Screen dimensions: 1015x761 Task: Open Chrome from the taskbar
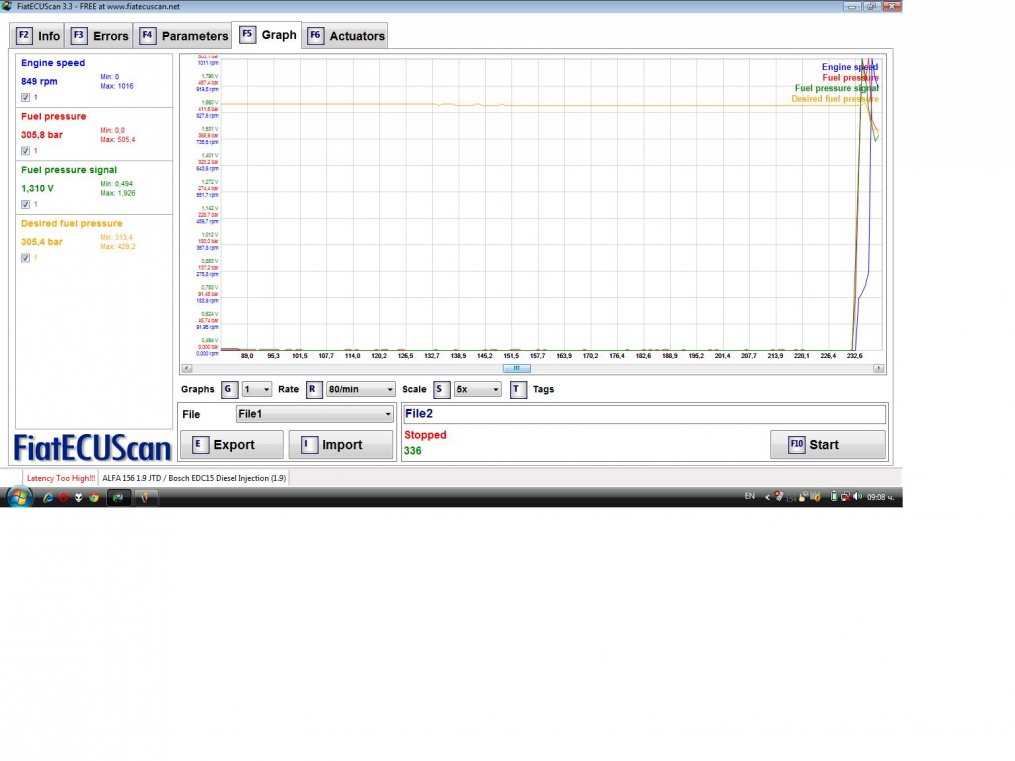click(93, 497)
